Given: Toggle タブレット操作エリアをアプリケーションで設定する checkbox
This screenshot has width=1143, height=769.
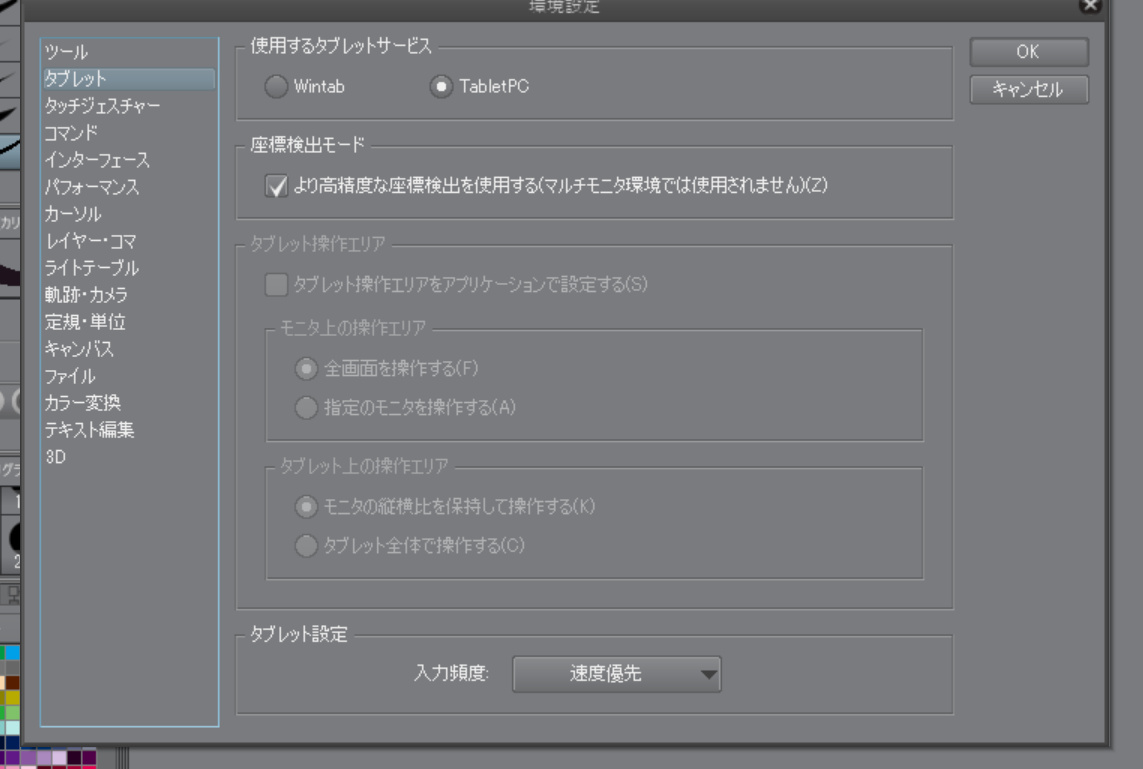Looking at the screenshot, I should click(x=276, y=284).
